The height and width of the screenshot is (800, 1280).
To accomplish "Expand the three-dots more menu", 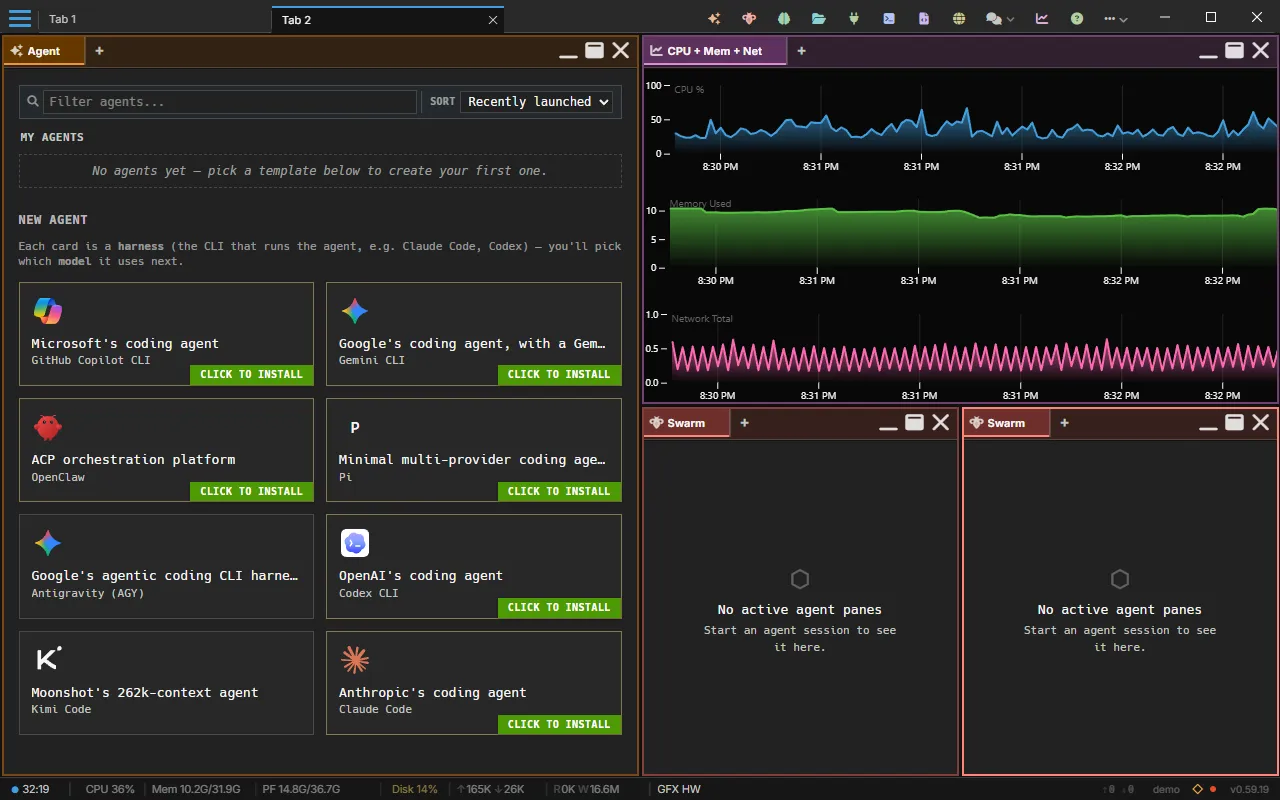I will 1116,18.
